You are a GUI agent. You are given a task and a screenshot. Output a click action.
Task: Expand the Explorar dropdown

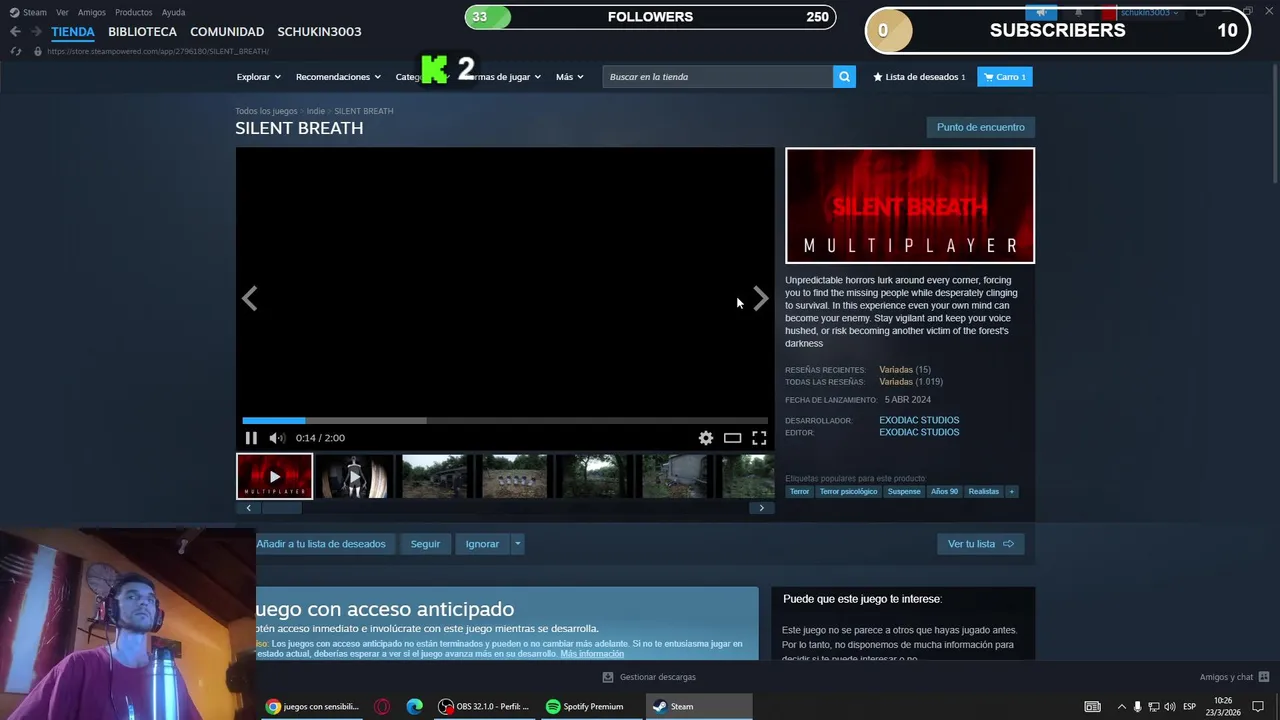click(x=258, y=77)
